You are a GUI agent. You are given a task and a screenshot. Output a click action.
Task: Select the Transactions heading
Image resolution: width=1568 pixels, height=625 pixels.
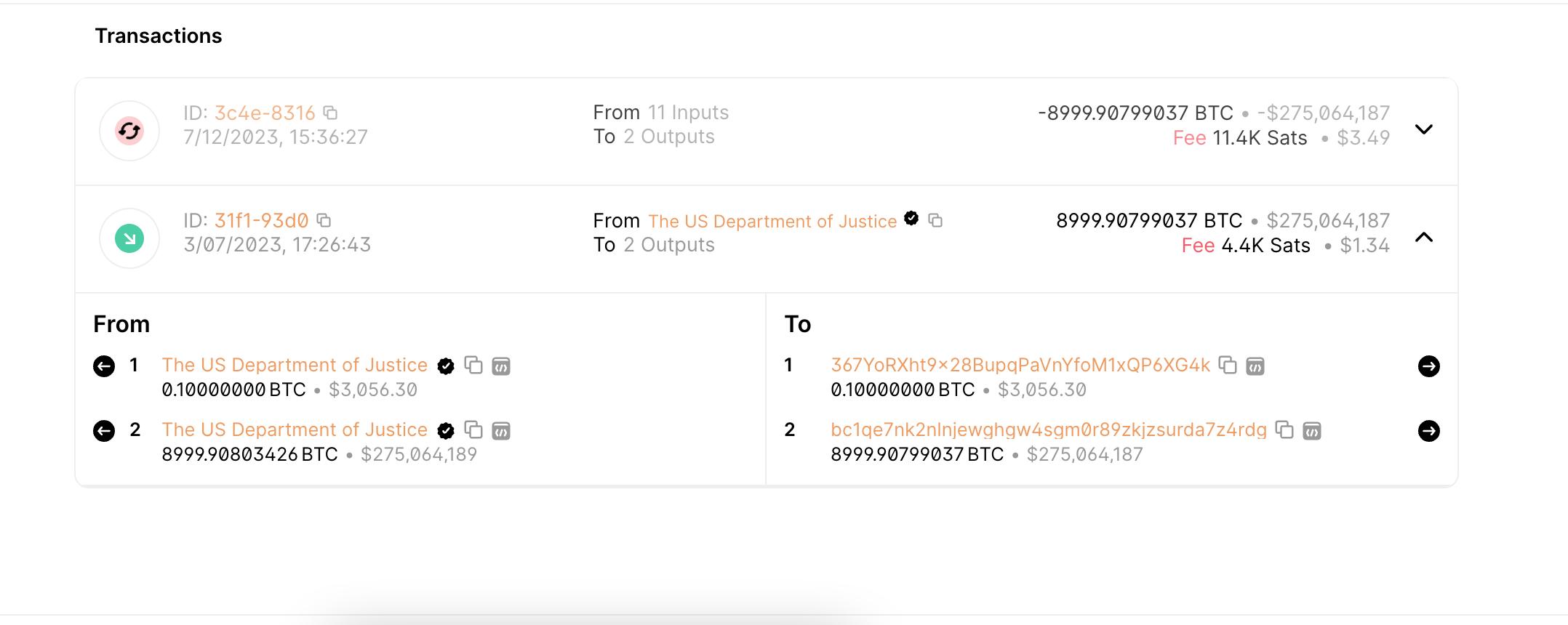pos(159,35)
